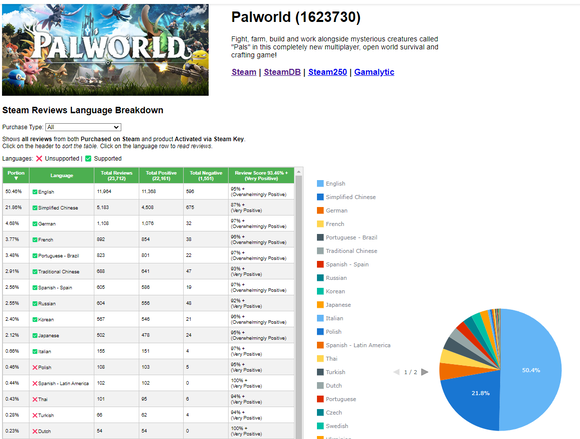Click supported checkmark icon in Japanese row
The width and height of the screenshot is (580, 439).
35,335
